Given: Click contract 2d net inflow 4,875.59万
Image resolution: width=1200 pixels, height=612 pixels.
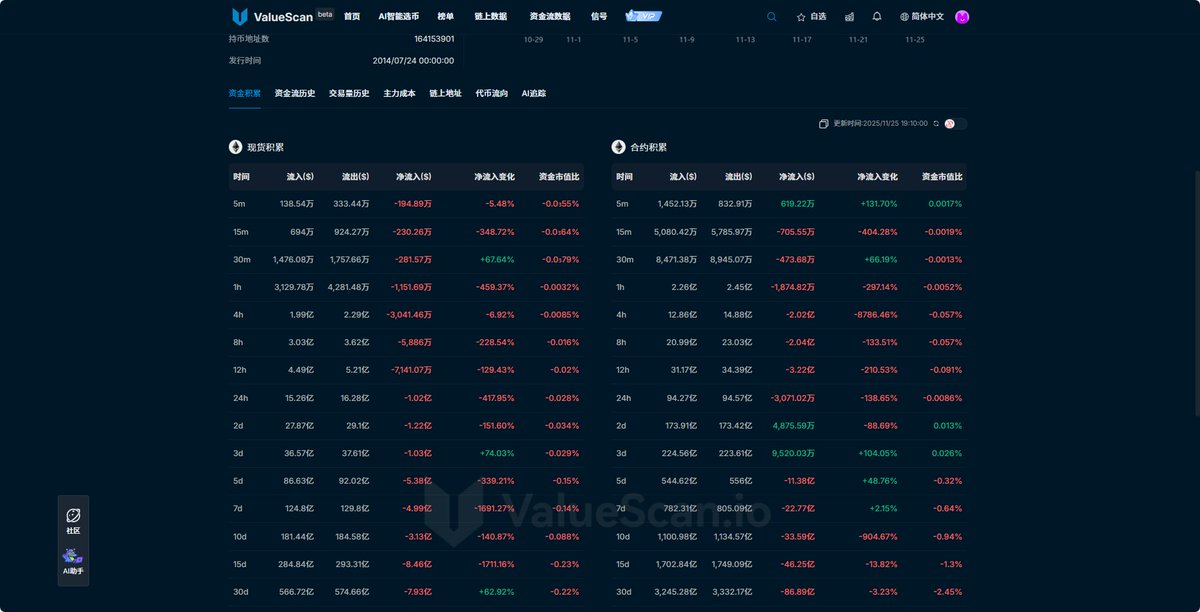Looking at the screenshot, I should click(794, 426).
